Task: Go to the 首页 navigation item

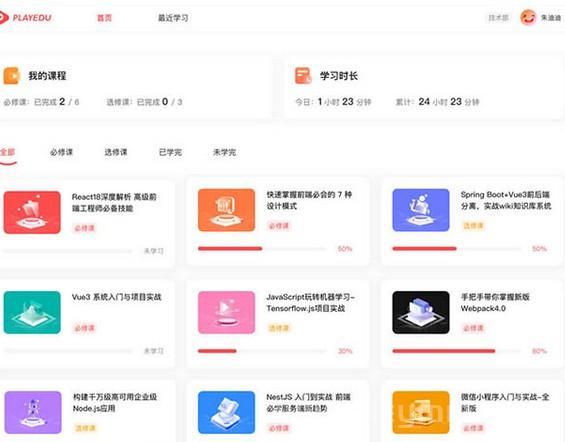Action: 104,18
